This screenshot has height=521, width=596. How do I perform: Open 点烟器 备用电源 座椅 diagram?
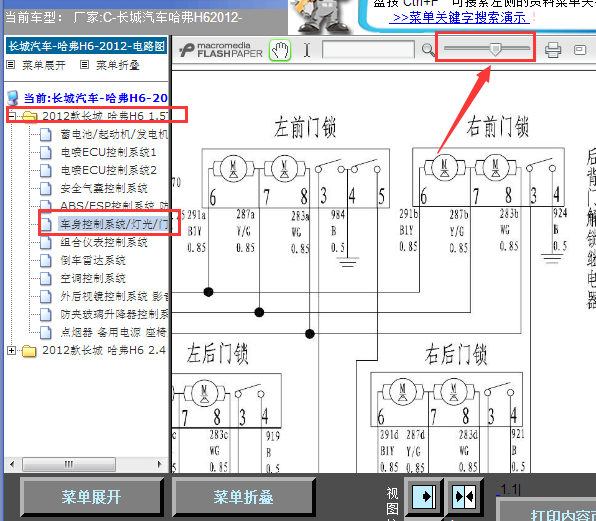click(x=114, y=333)
